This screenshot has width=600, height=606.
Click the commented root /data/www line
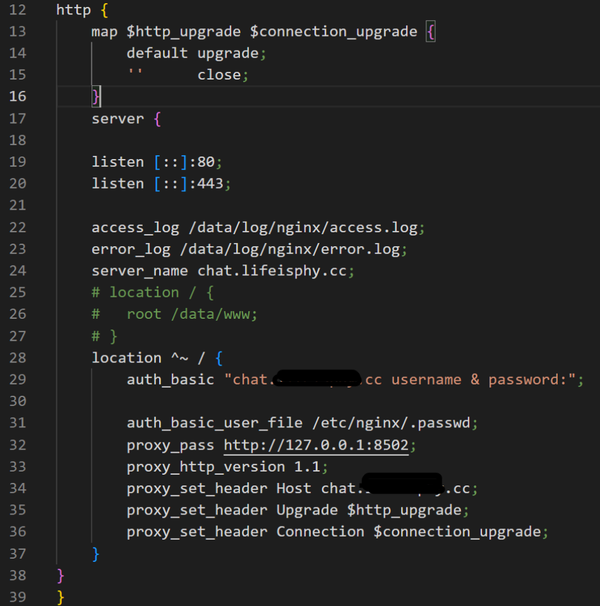point(174,314)
